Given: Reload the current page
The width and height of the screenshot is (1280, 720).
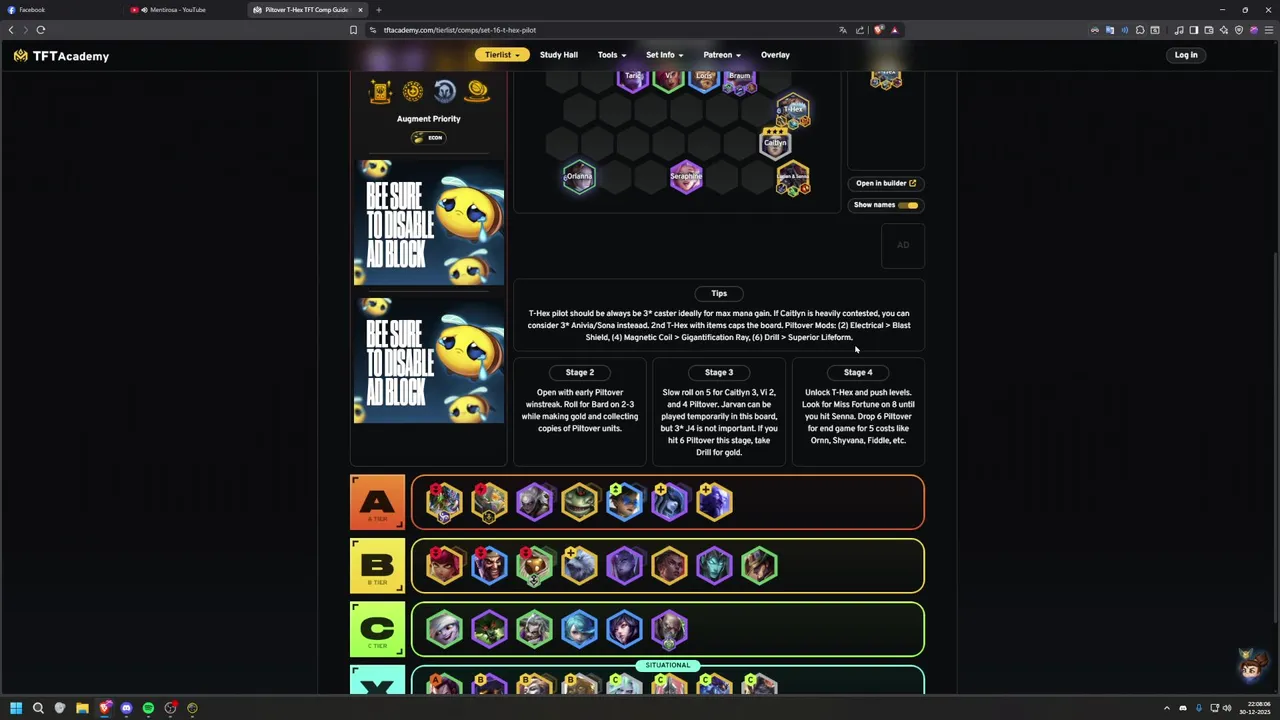Looking at the screenshot, I should coord(41,30).
